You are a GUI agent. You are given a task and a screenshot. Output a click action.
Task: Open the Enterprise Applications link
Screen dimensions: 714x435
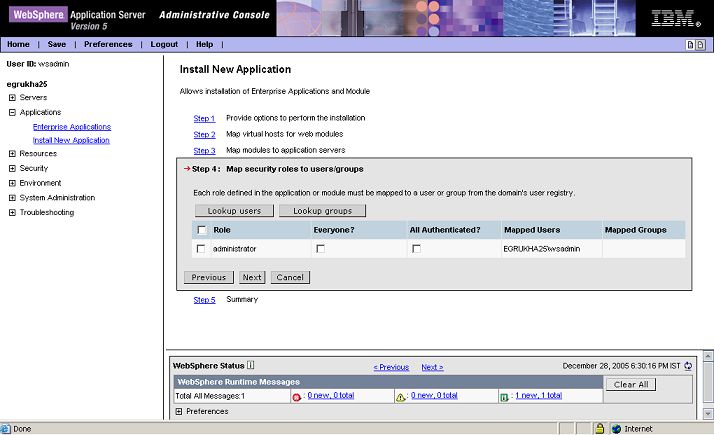tap(72, 127)
